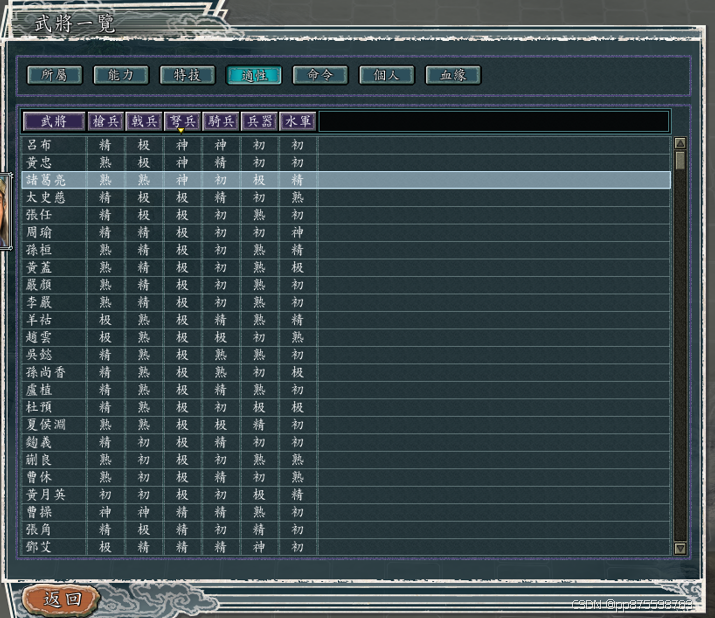Select the 夏侯淵 row

(346, 425)
